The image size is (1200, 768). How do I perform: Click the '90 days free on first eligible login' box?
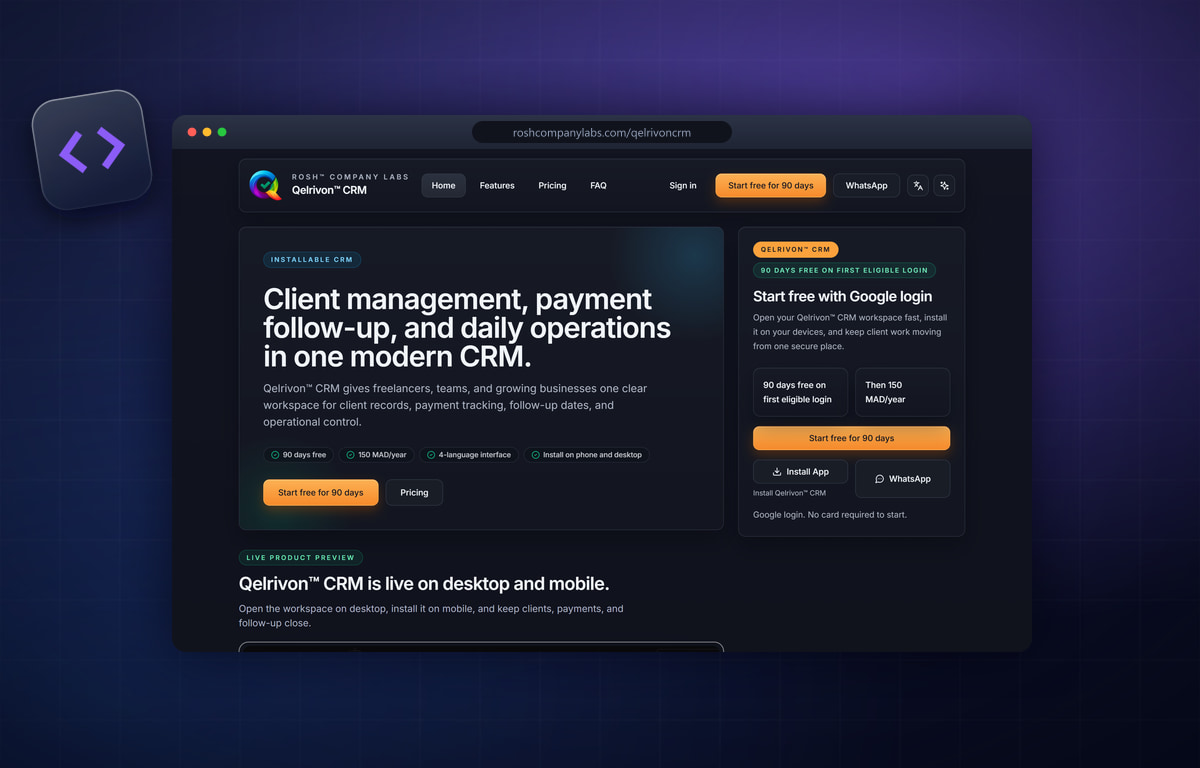click(x=800, y=392)
